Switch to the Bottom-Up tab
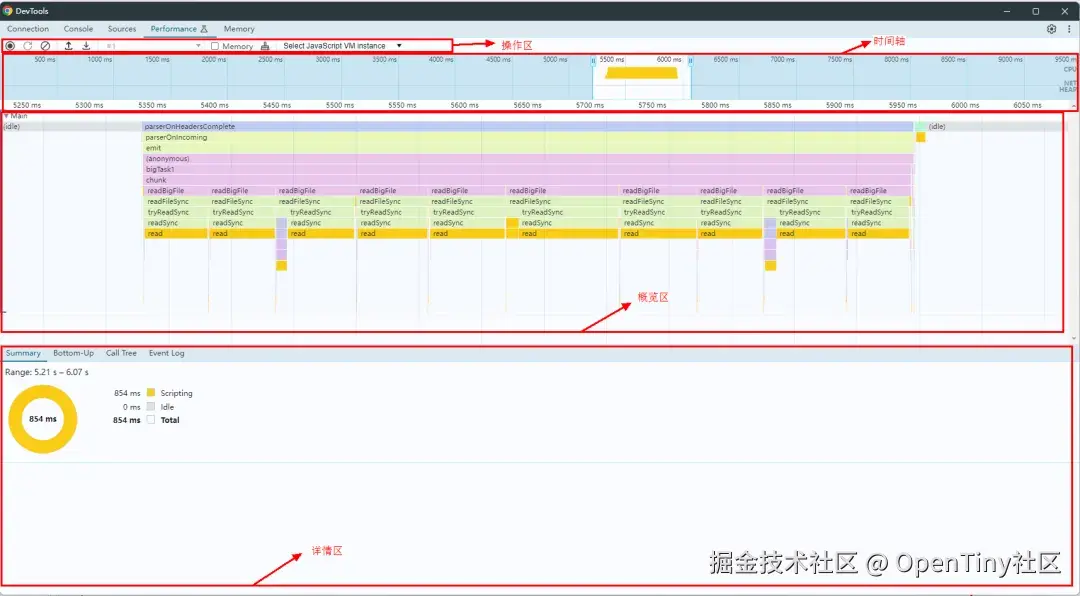The image size is (1080, 596). 74,353
